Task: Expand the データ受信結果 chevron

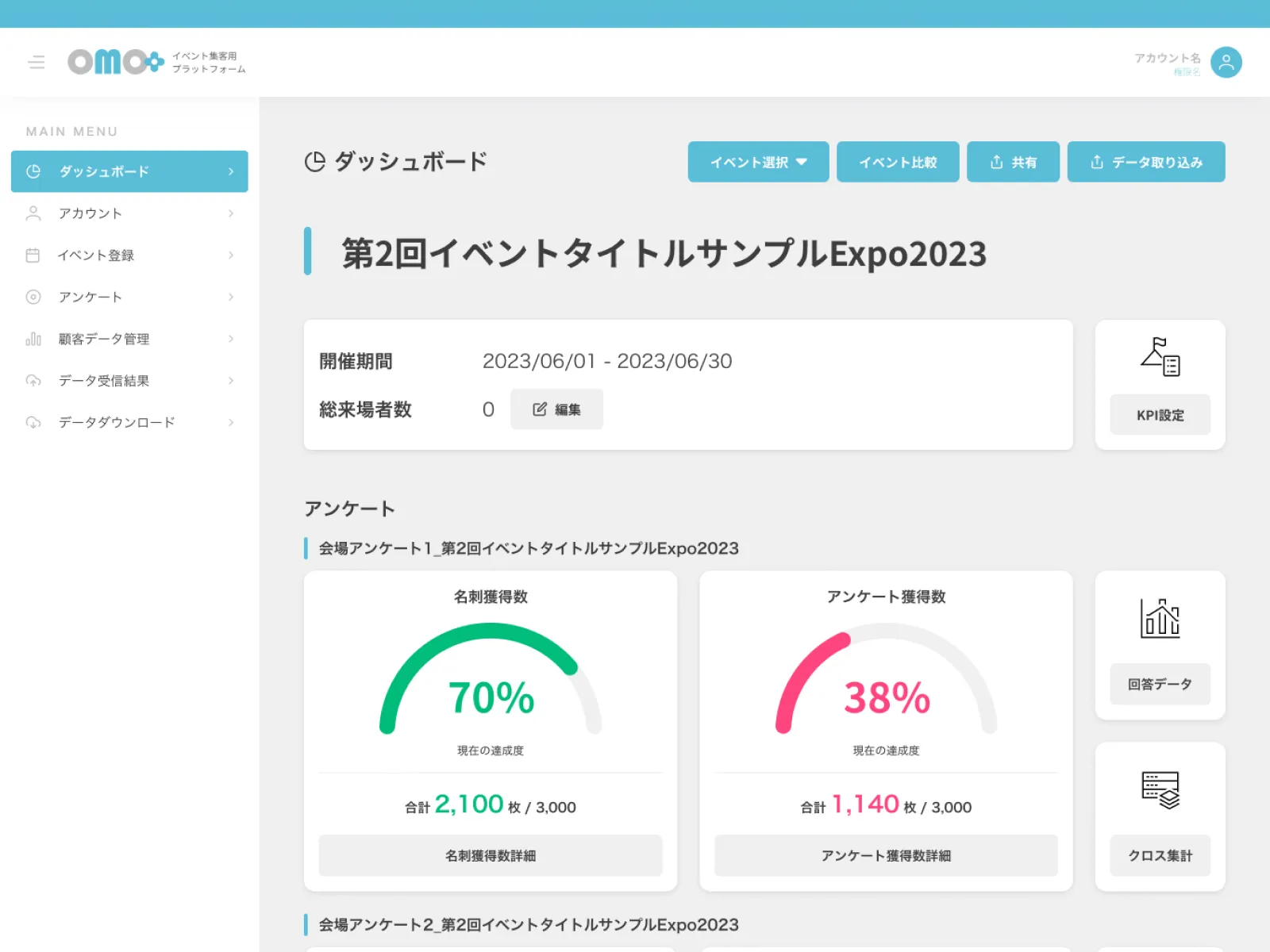Action: click(231, 381)
